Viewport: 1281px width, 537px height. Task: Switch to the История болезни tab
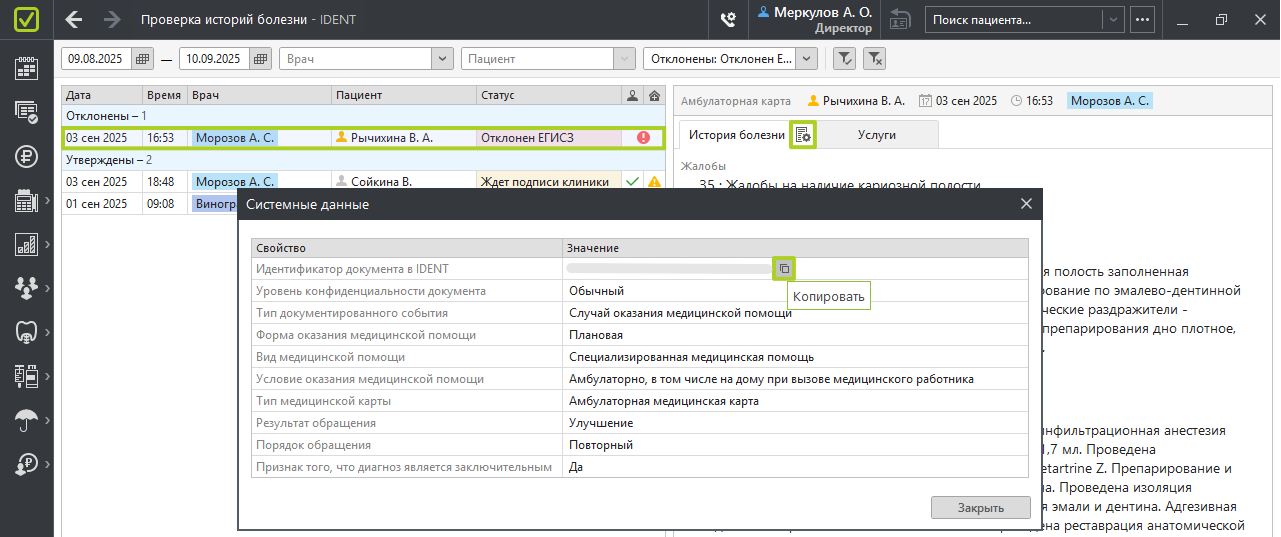[736, 135]
